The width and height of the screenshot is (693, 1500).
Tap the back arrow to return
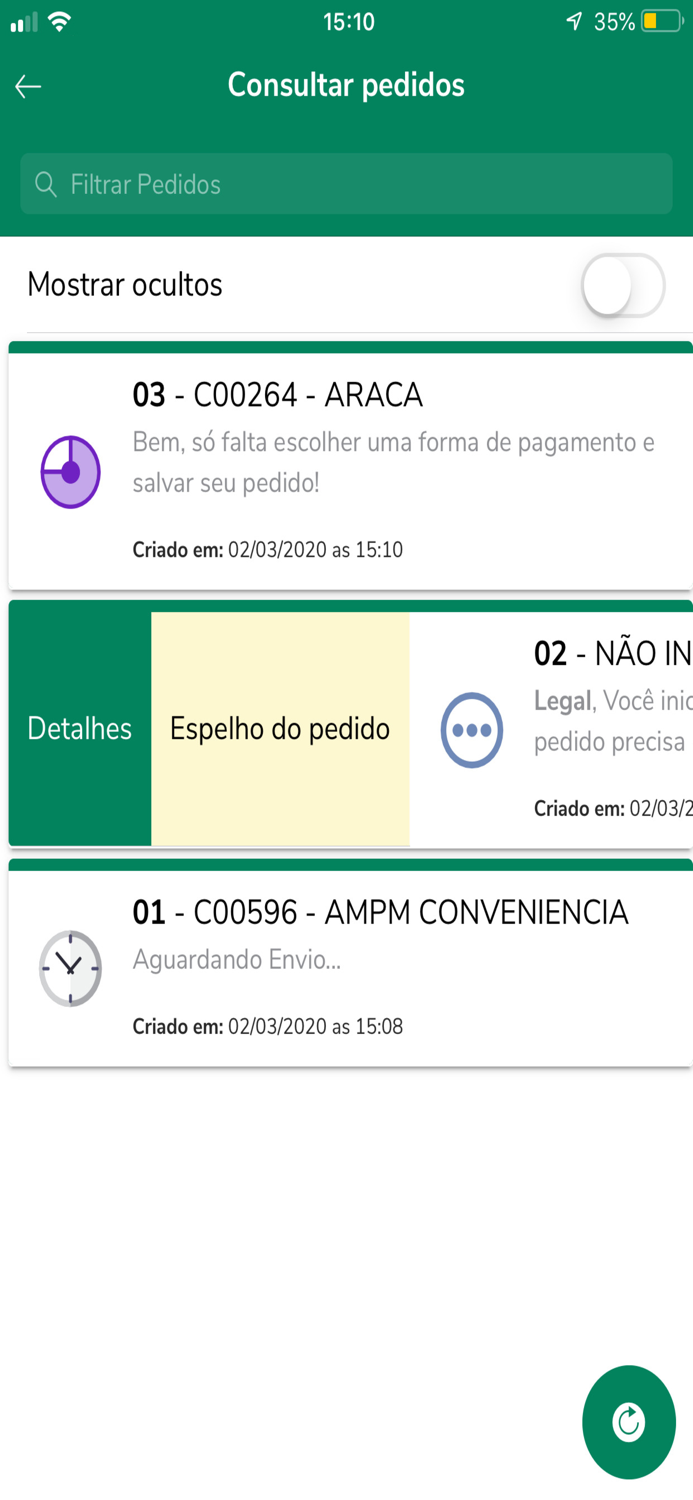27,86
